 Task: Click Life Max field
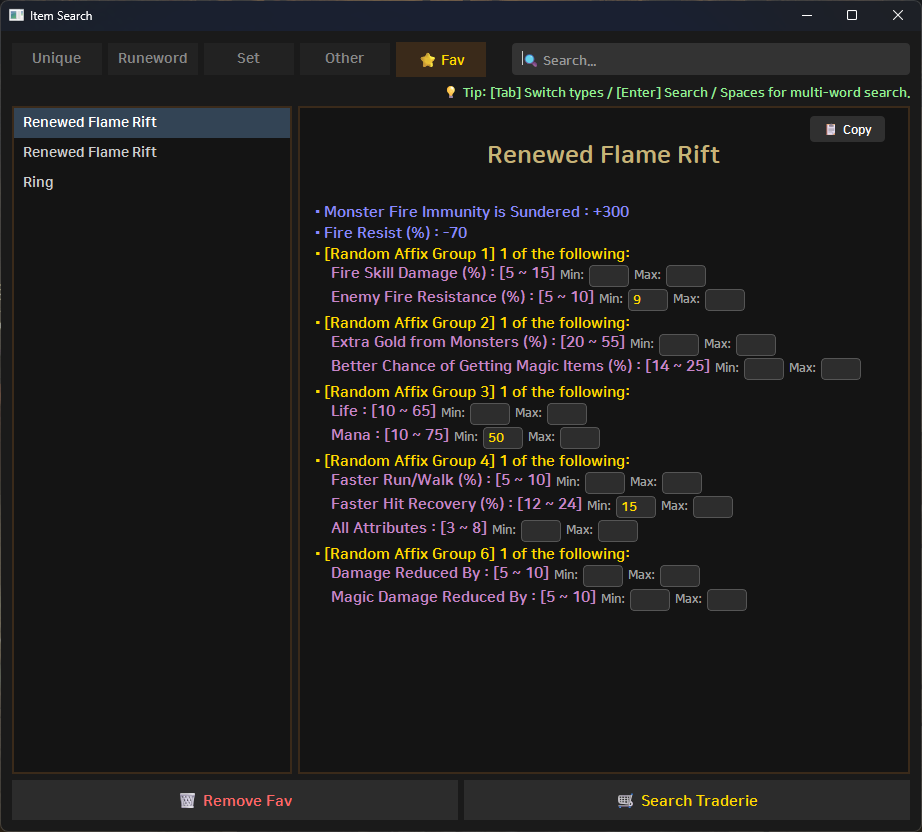(x=566, y=413)
